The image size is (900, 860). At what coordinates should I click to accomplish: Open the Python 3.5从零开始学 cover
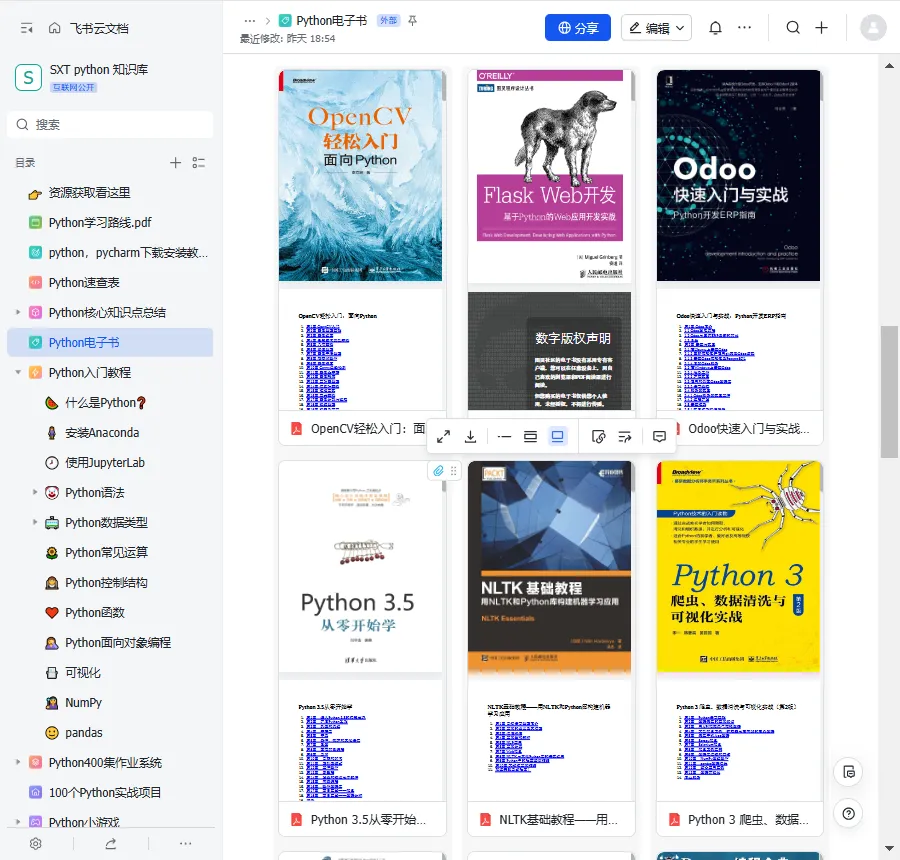pyautogui.click(x=360, y=567)
